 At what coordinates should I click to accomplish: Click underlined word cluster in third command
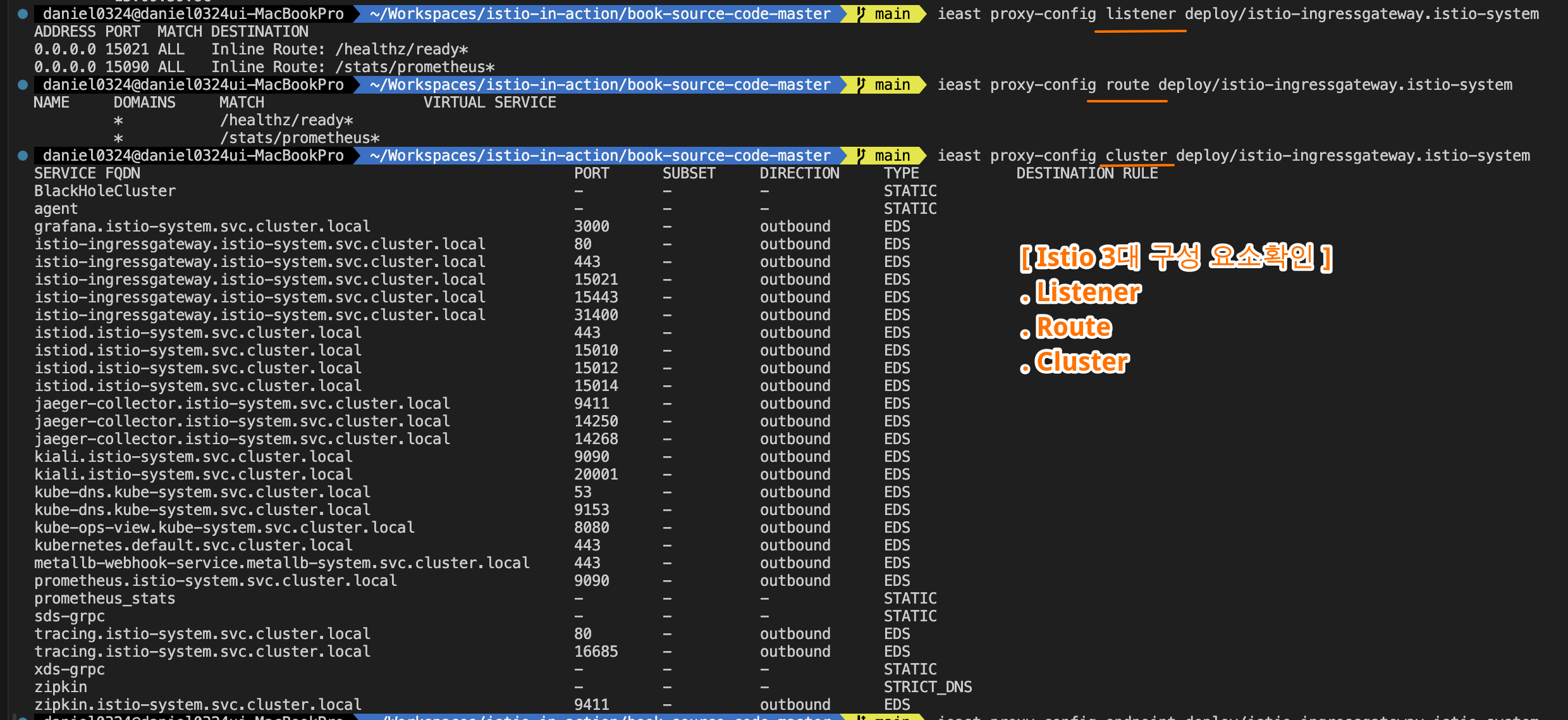1136,156
